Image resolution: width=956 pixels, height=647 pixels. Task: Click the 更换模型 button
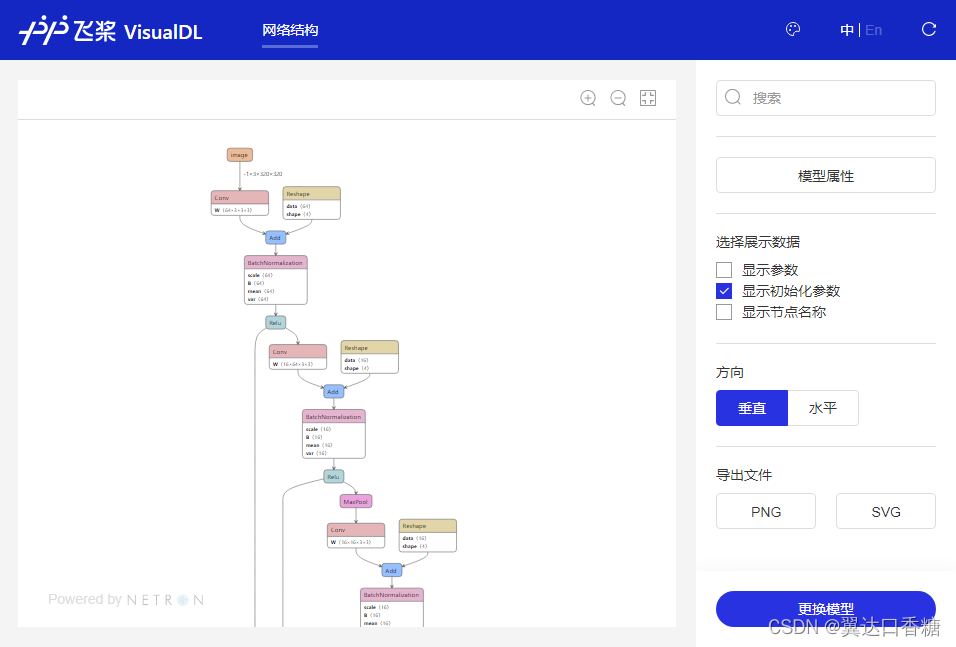point(825,609)
